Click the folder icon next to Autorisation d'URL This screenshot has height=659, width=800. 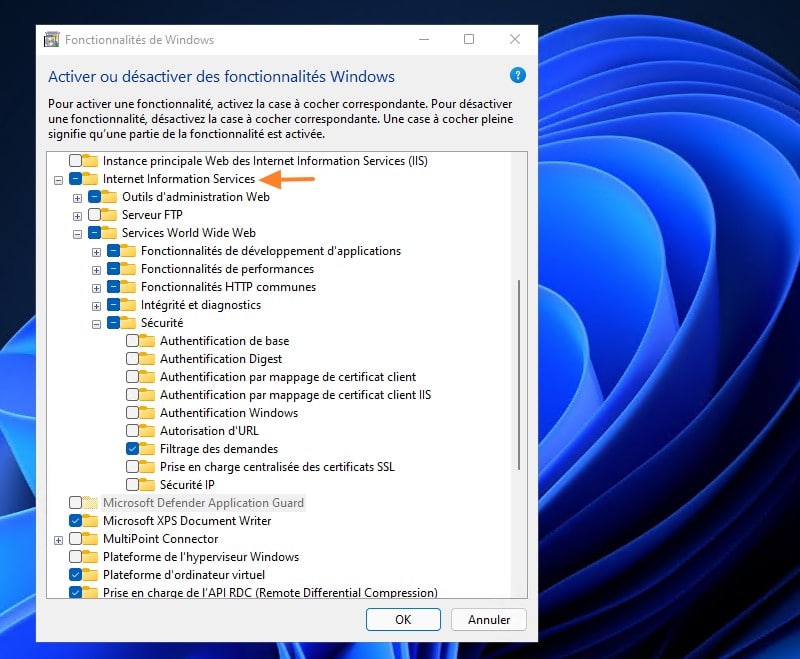[147, 431]
